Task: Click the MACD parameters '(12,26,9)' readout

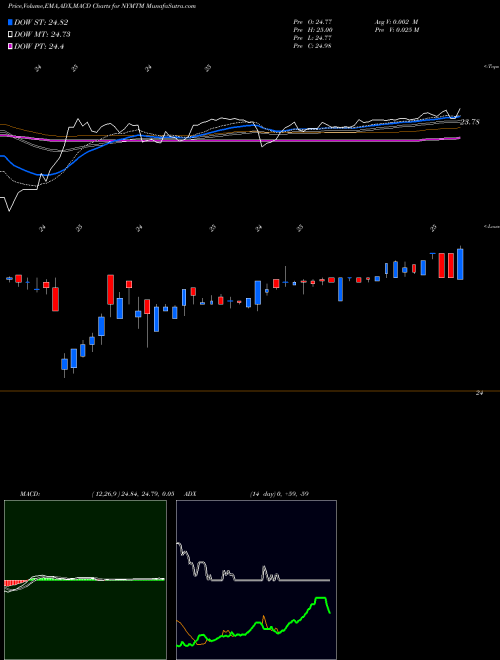Action: (x=133, y=494)
